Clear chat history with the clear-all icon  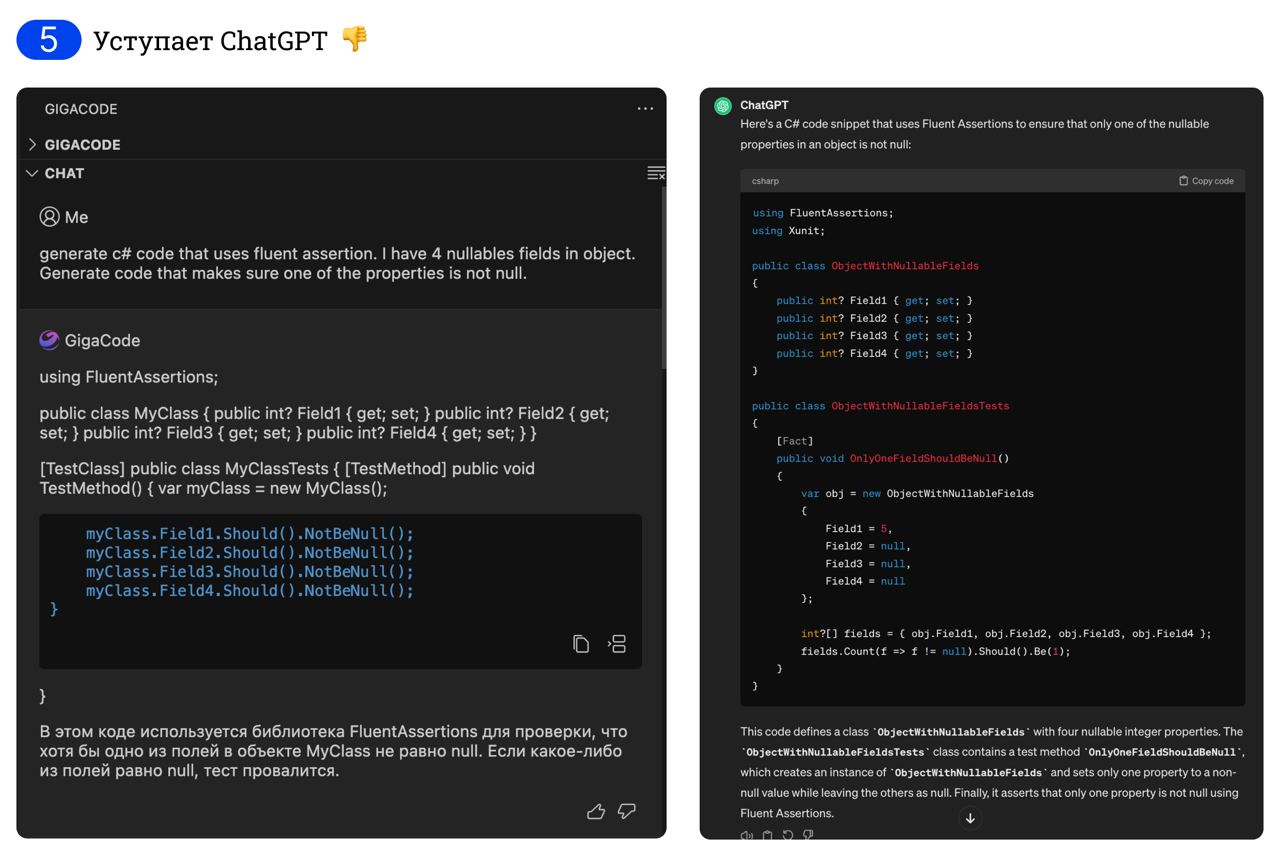(656, 174)
